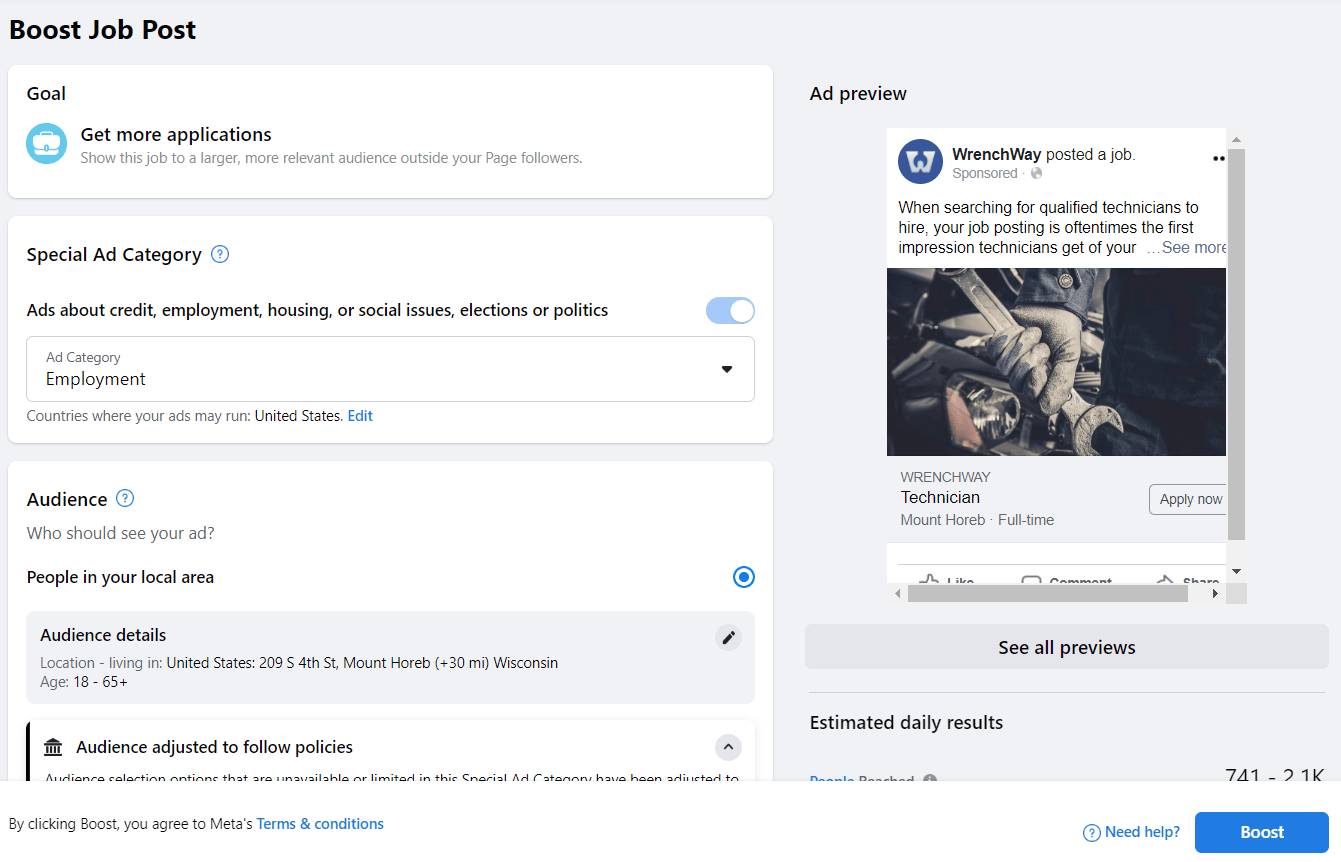Click the Goal briefcase icon

[46, 145]
